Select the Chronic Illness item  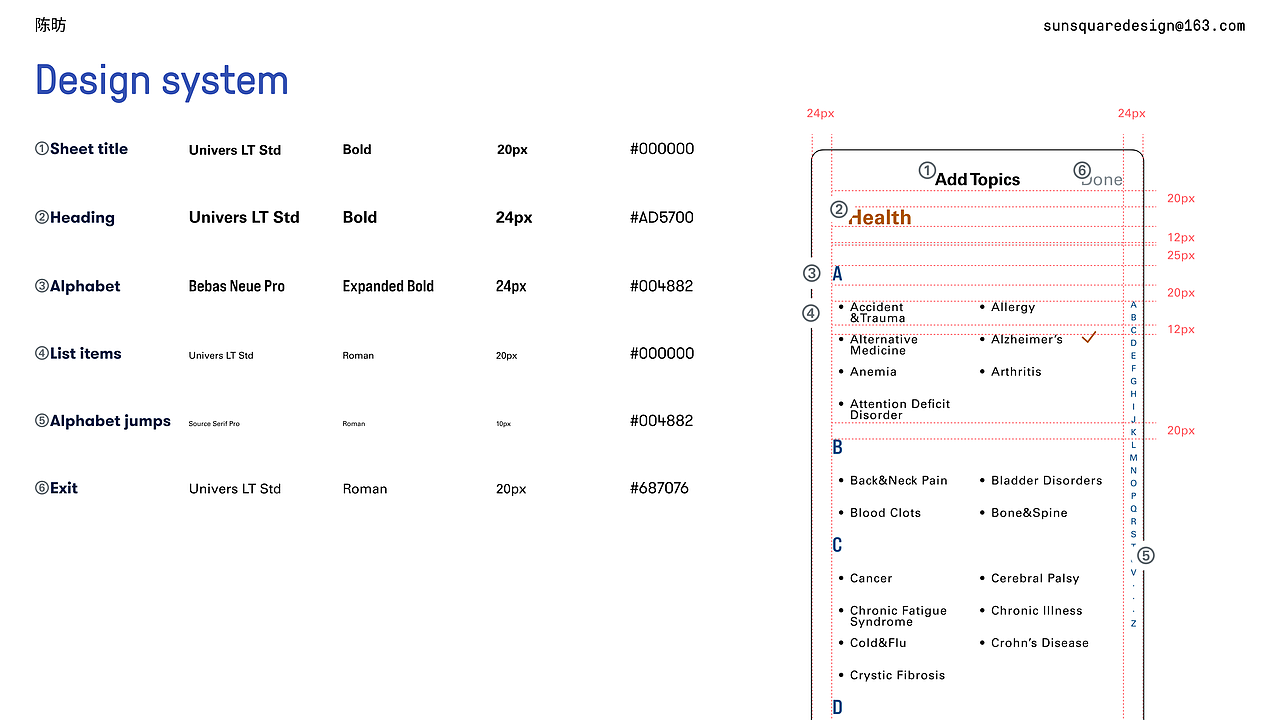click(1037, 610)
